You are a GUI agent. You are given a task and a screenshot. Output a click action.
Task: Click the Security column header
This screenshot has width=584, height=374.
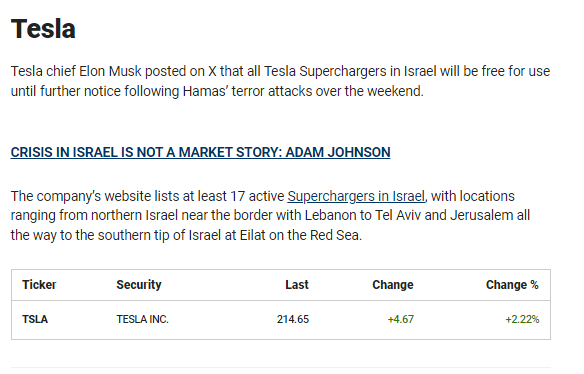139,285
